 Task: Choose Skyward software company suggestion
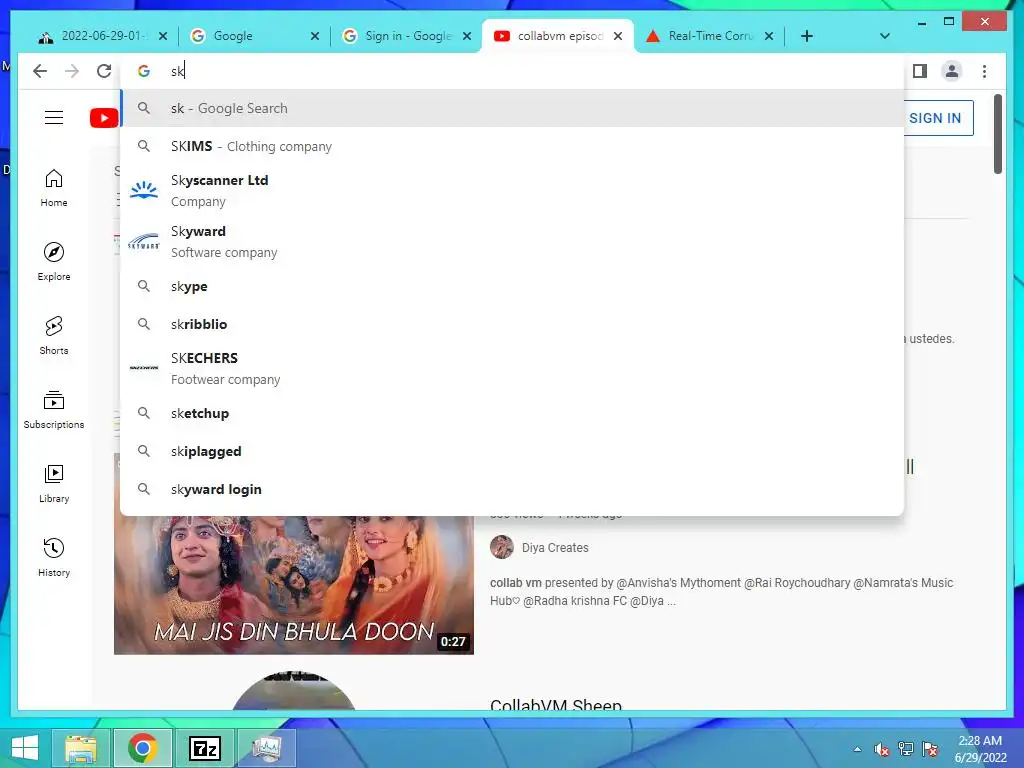tap(513, 242)
